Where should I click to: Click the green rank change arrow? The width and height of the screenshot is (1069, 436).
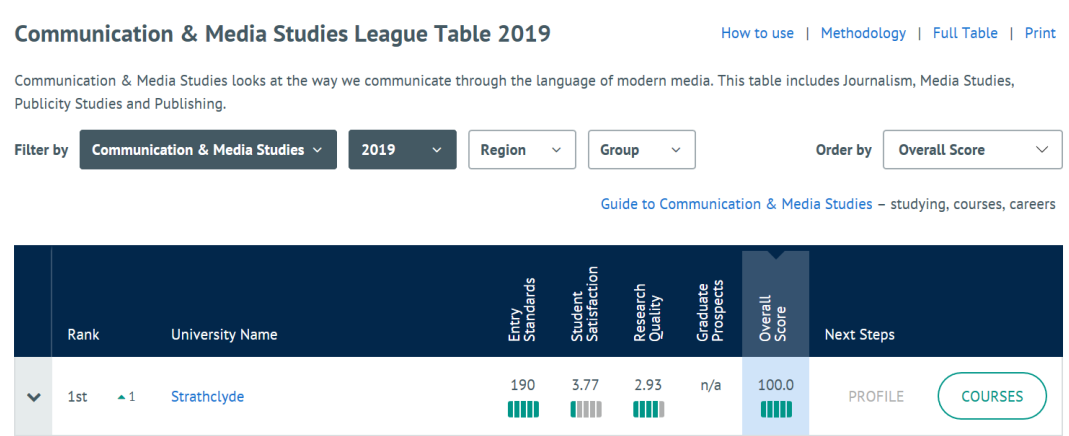pos(122,397)
